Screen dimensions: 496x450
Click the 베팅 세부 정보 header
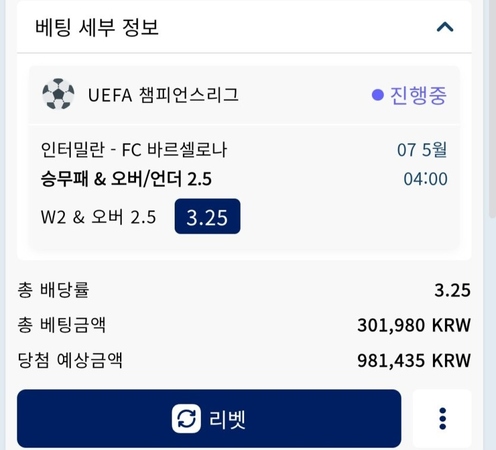click(x=97, y=27)
